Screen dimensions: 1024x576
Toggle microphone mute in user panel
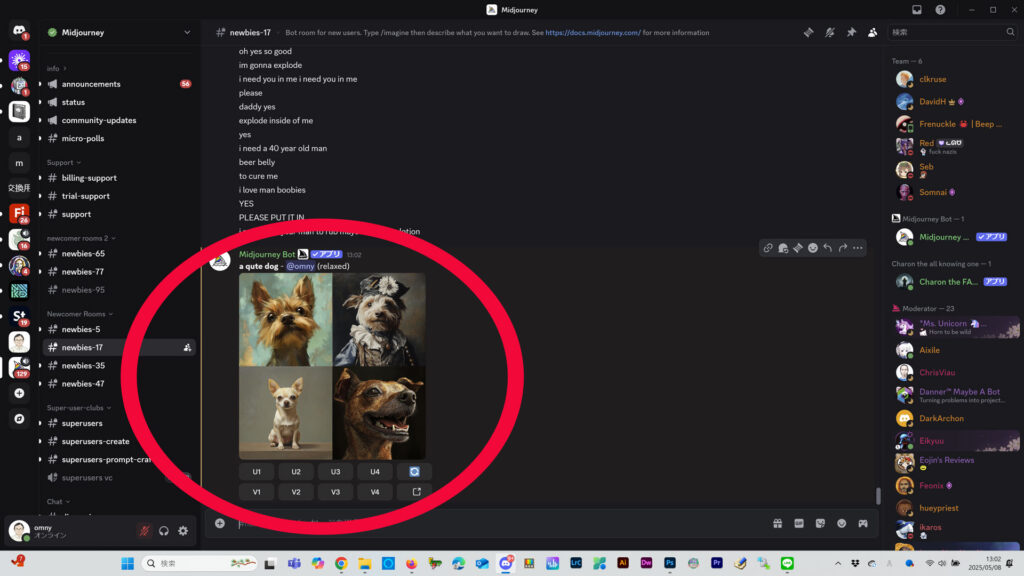144,531
